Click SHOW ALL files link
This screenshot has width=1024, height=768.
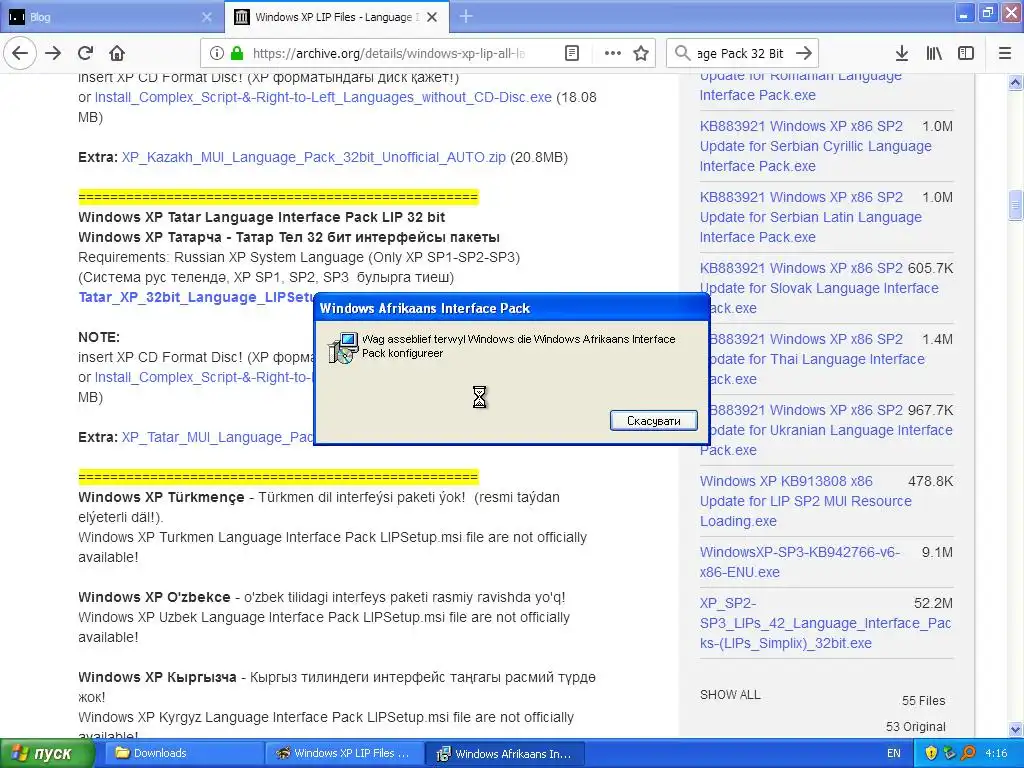point(729,695)
